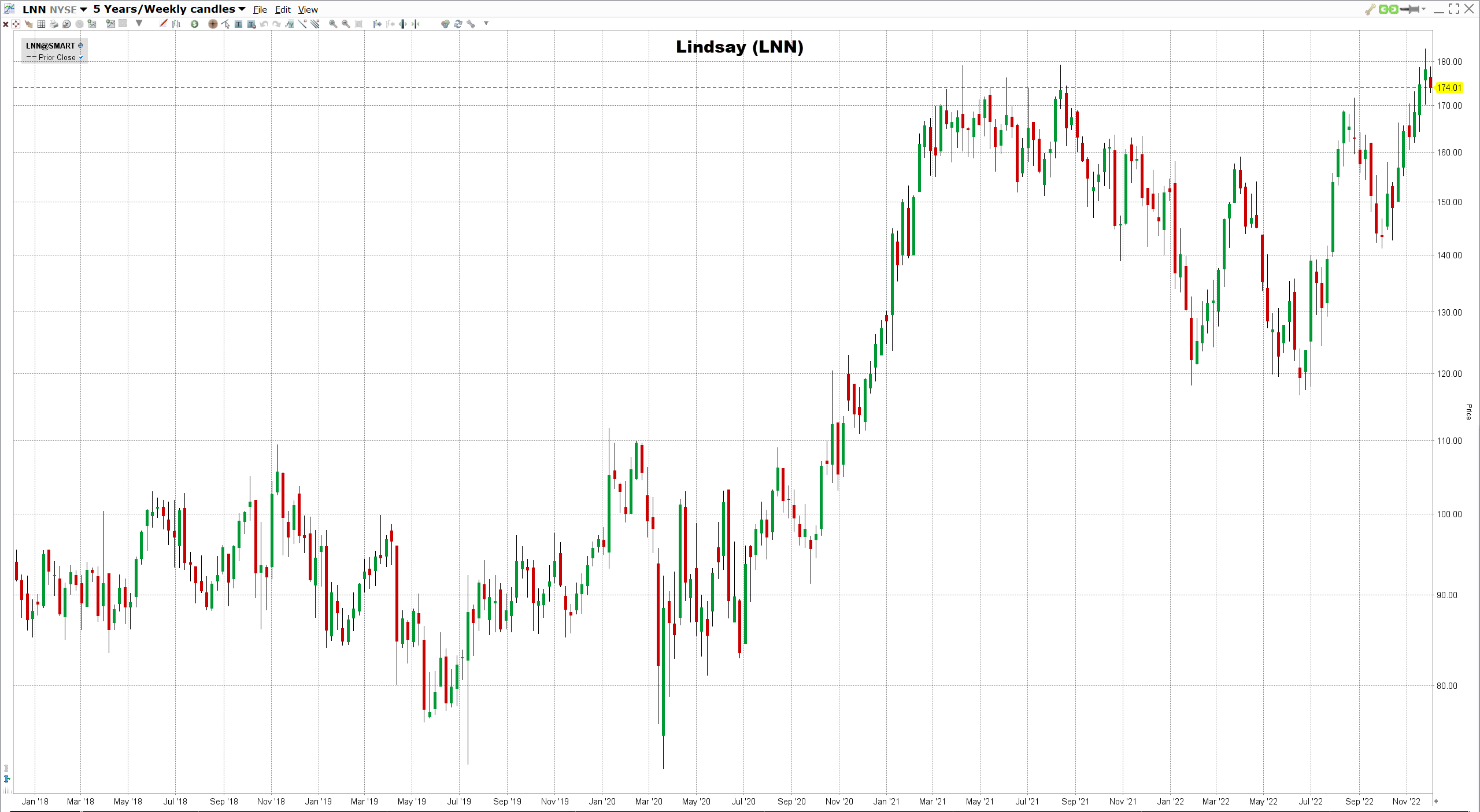Select the parallel lines channel tool

(x=314, y=24)
